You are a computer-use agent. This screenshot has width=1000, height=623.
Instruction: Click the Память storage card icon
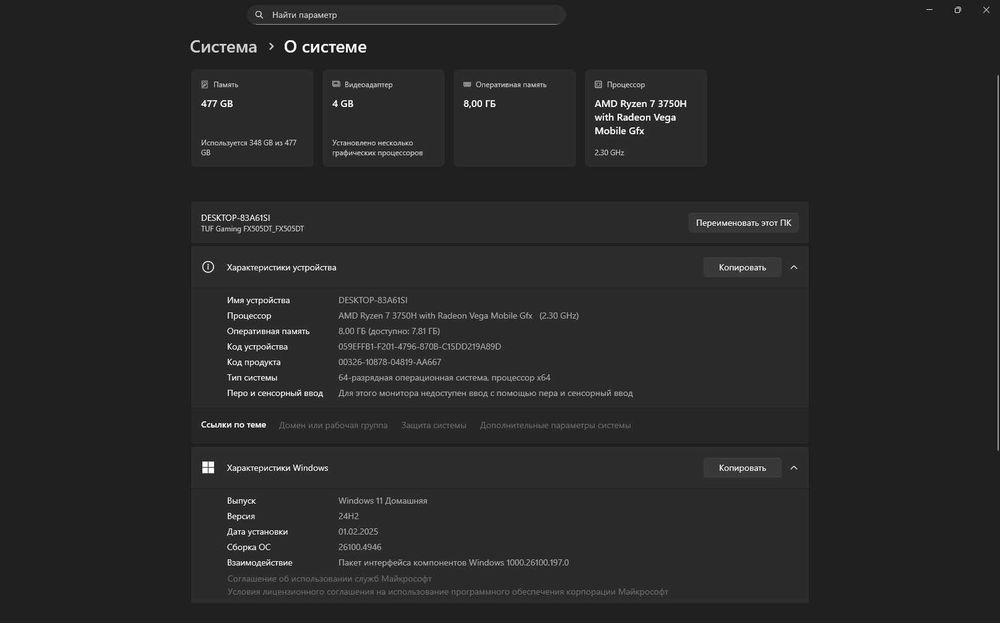(x=205, y=84)
